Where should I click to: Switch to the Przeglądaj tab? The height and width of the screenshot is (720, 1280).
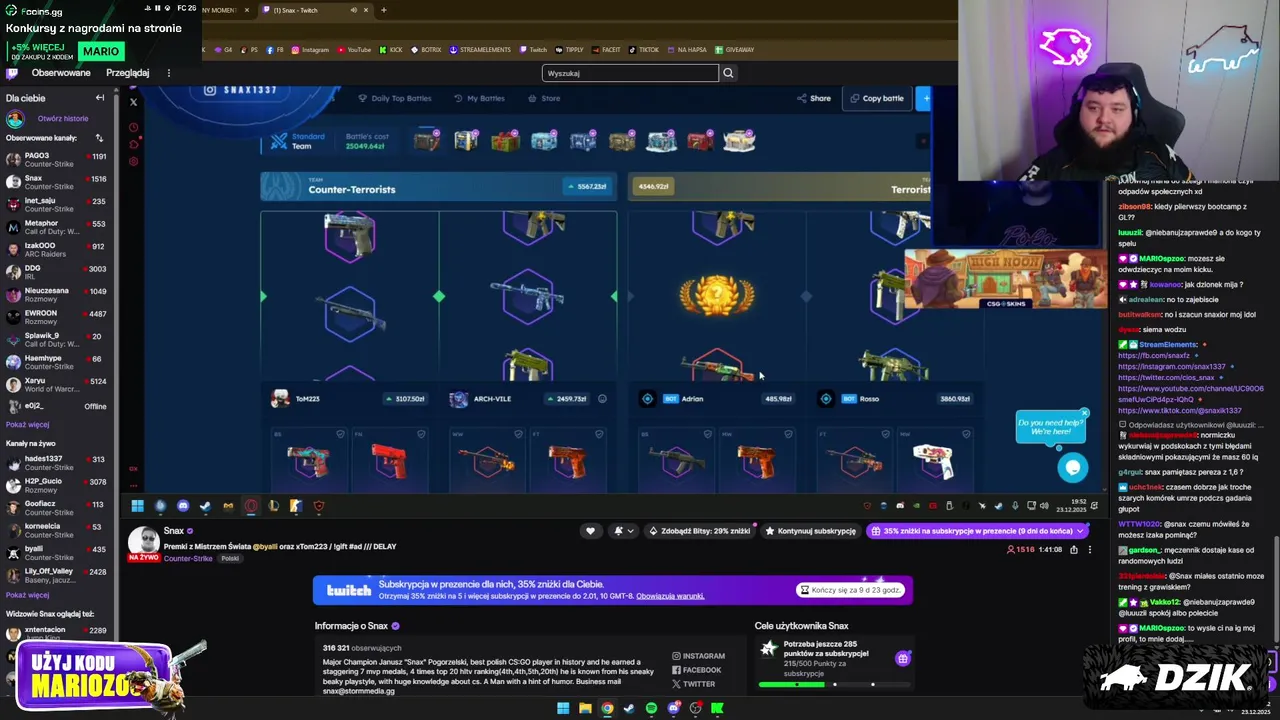pyautogui.click(x=127, y=73)
